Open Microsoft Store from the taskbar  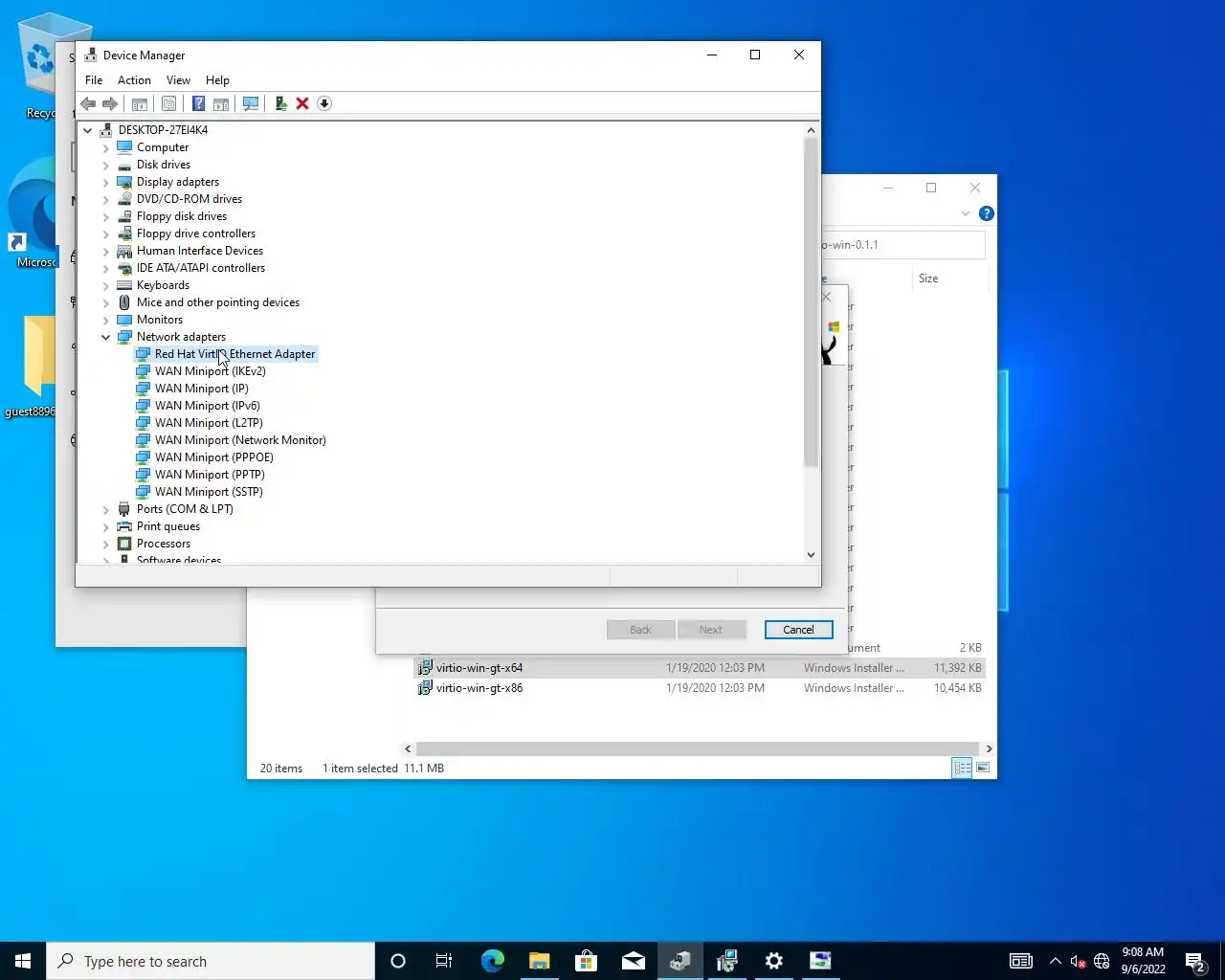point(586,961)
